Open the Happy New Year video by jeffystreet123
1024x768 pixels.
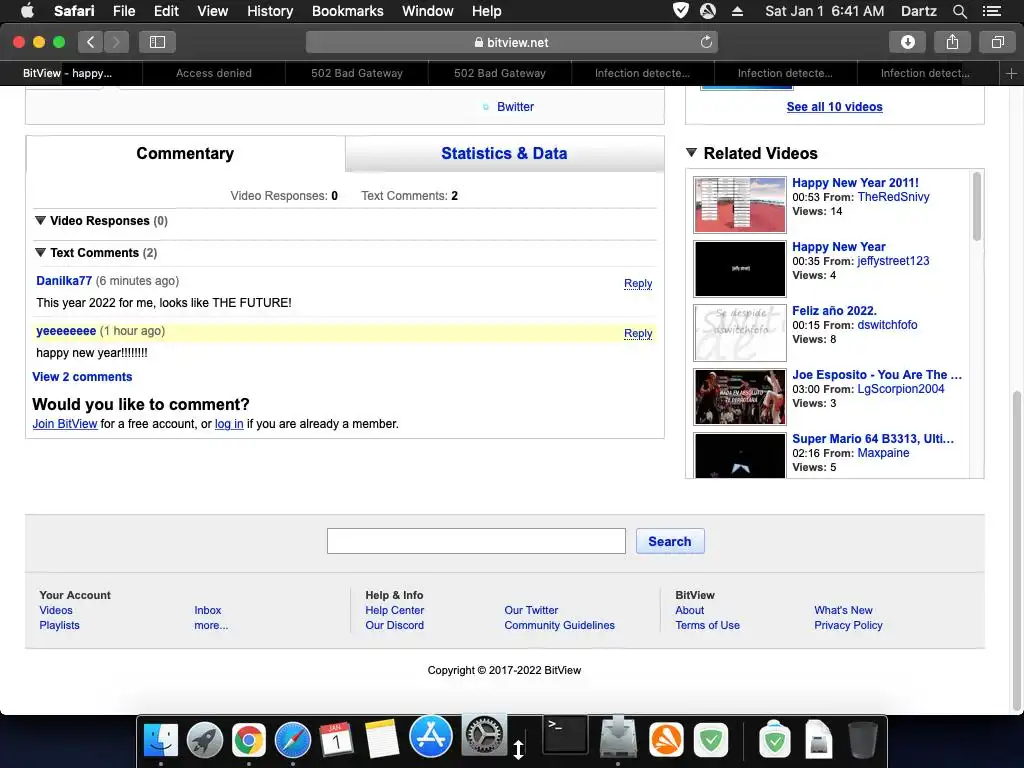click(839, 247)
